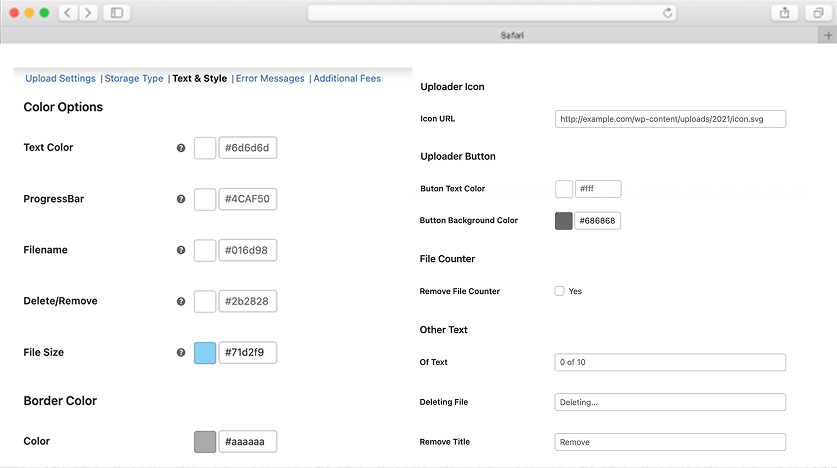This screenshot has height=468, width=837.
Task: Show help tooltip icon for ProgressBar
Action: [181, 199]
